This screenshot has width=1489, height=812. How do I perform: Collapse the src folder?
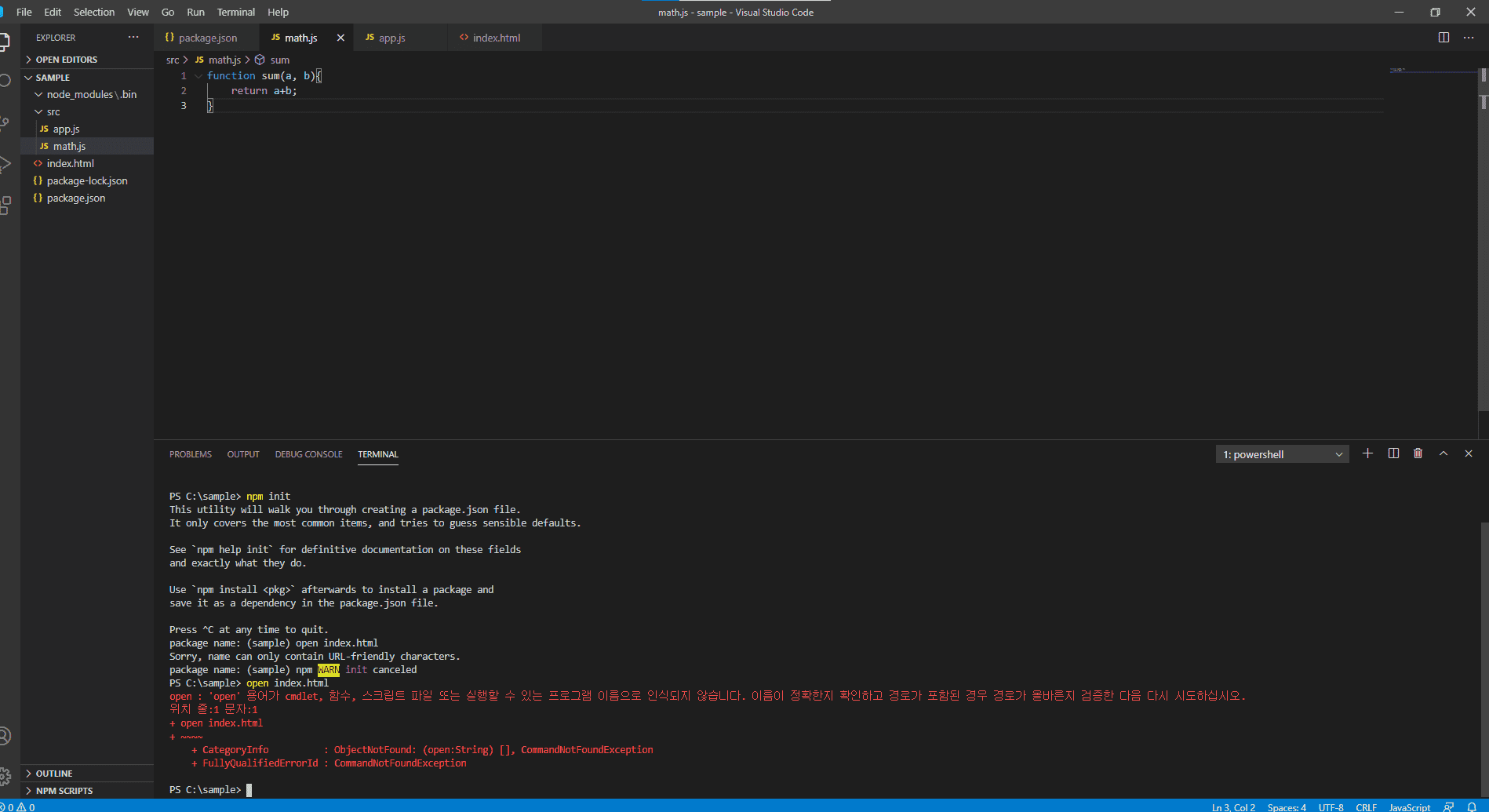pos(87,111)
